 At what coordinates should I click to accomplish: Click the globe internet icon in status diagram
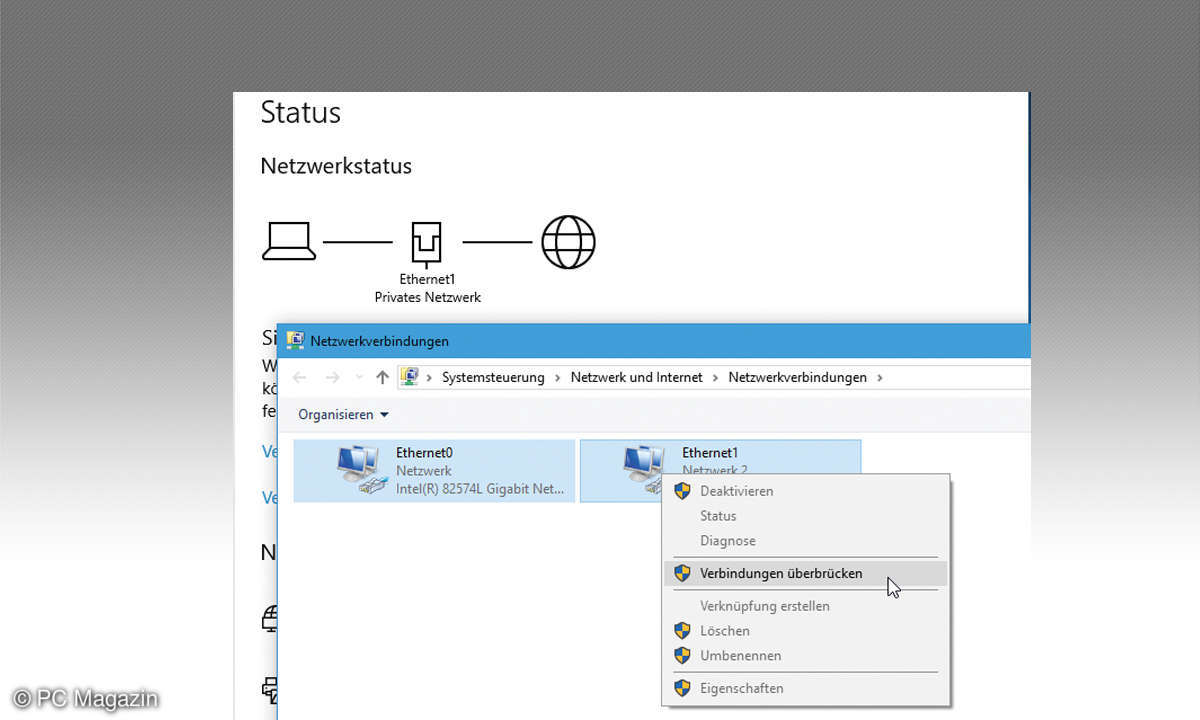(x=568, y=242)
